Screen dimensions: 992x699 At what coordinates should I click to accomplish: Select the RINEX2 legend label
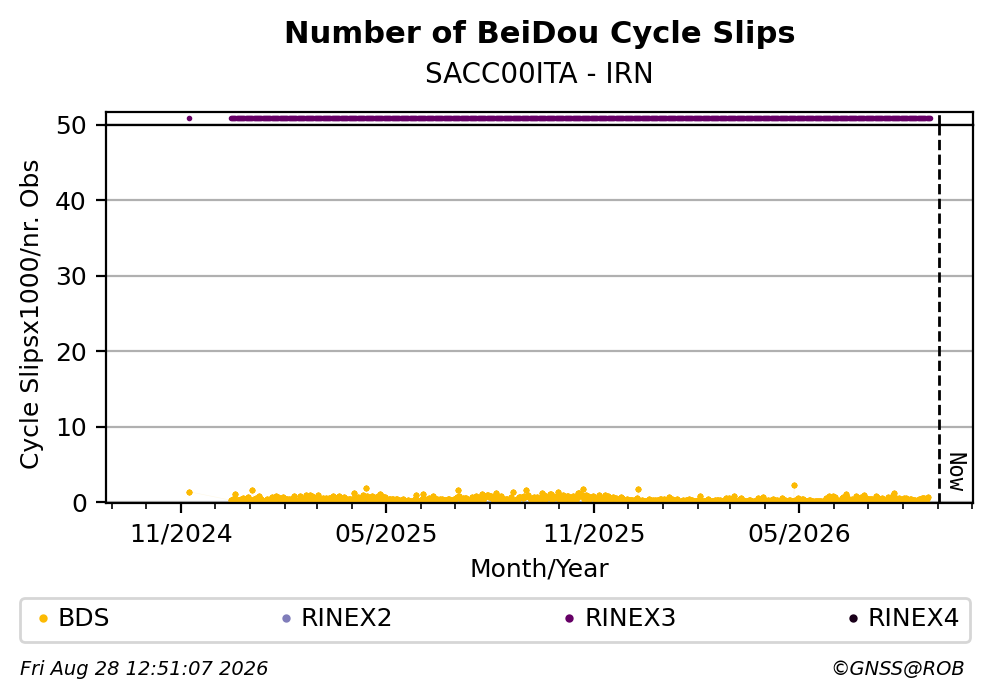point(346,618)
